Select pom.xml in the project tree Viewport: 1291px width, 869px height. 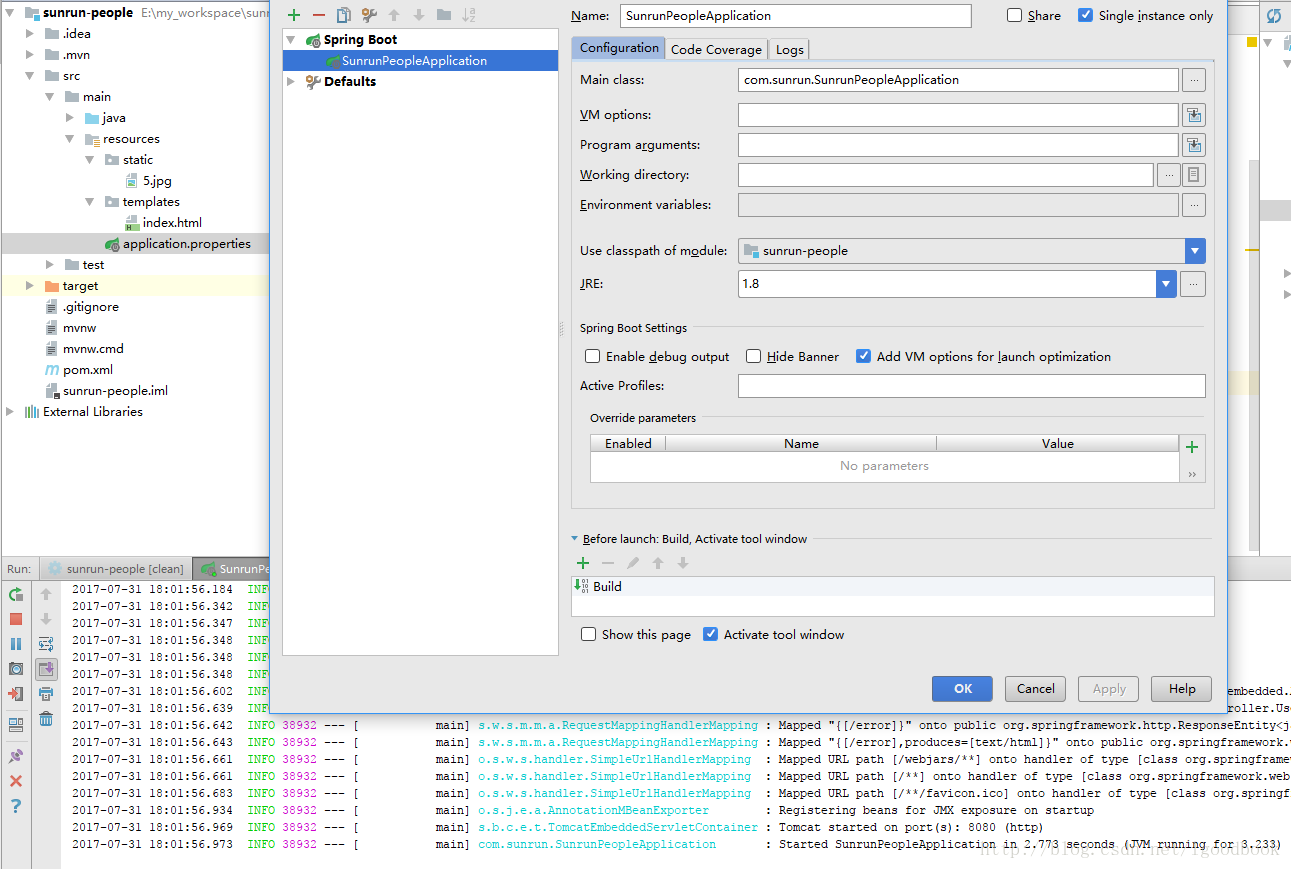click(88, 370)
